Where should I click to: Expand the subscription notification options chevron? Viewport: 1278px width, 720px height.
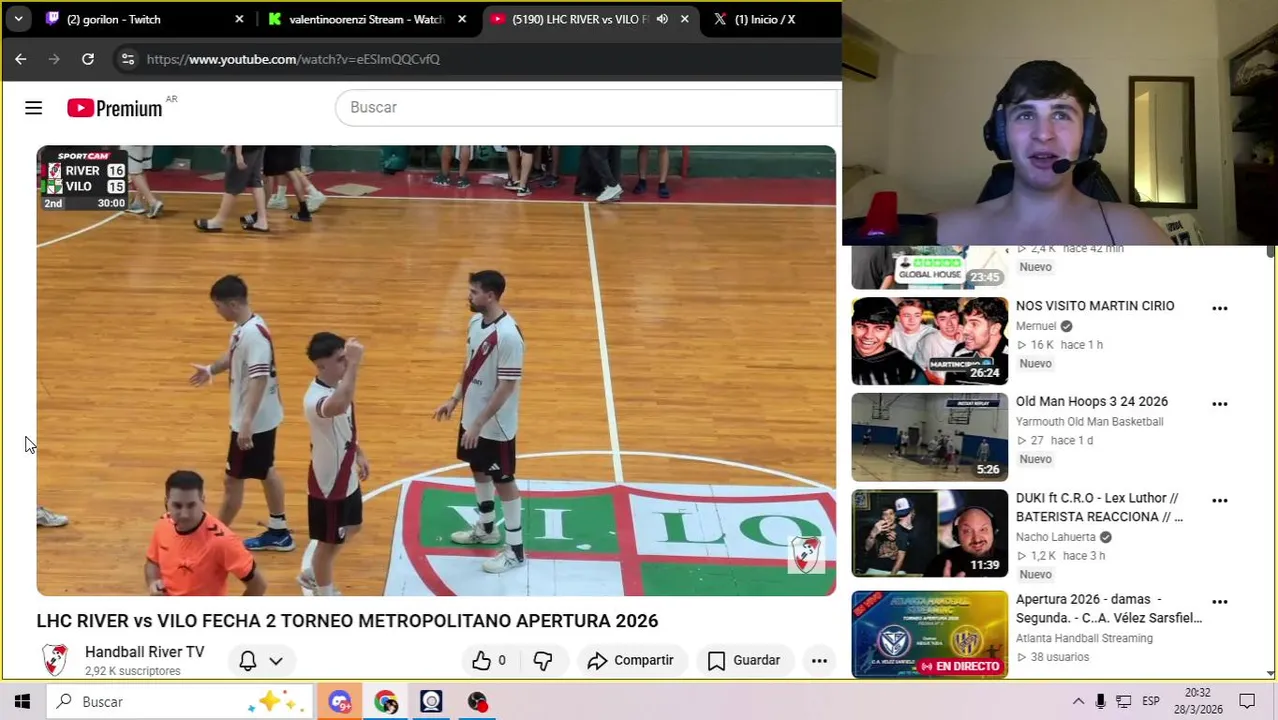276,660
